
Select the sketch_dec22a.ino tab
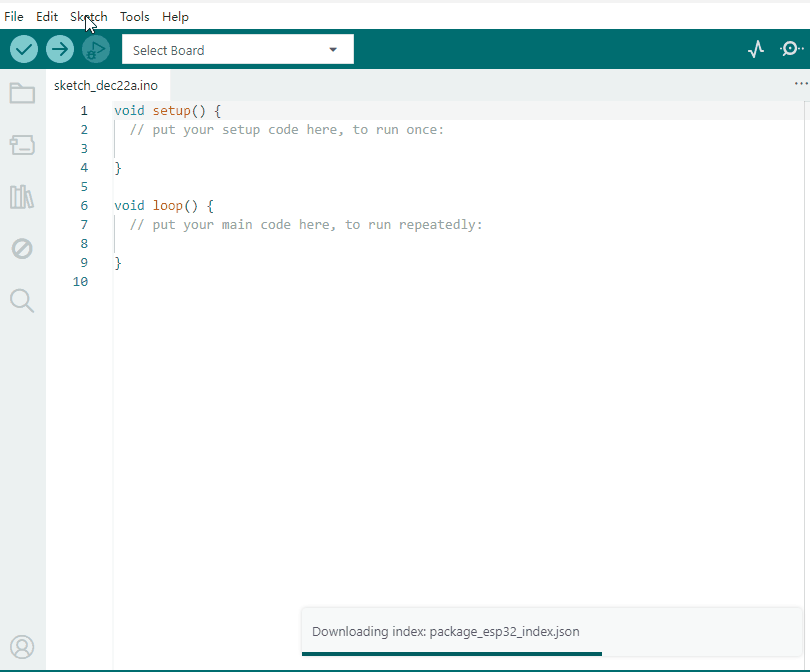coord(106,85)
